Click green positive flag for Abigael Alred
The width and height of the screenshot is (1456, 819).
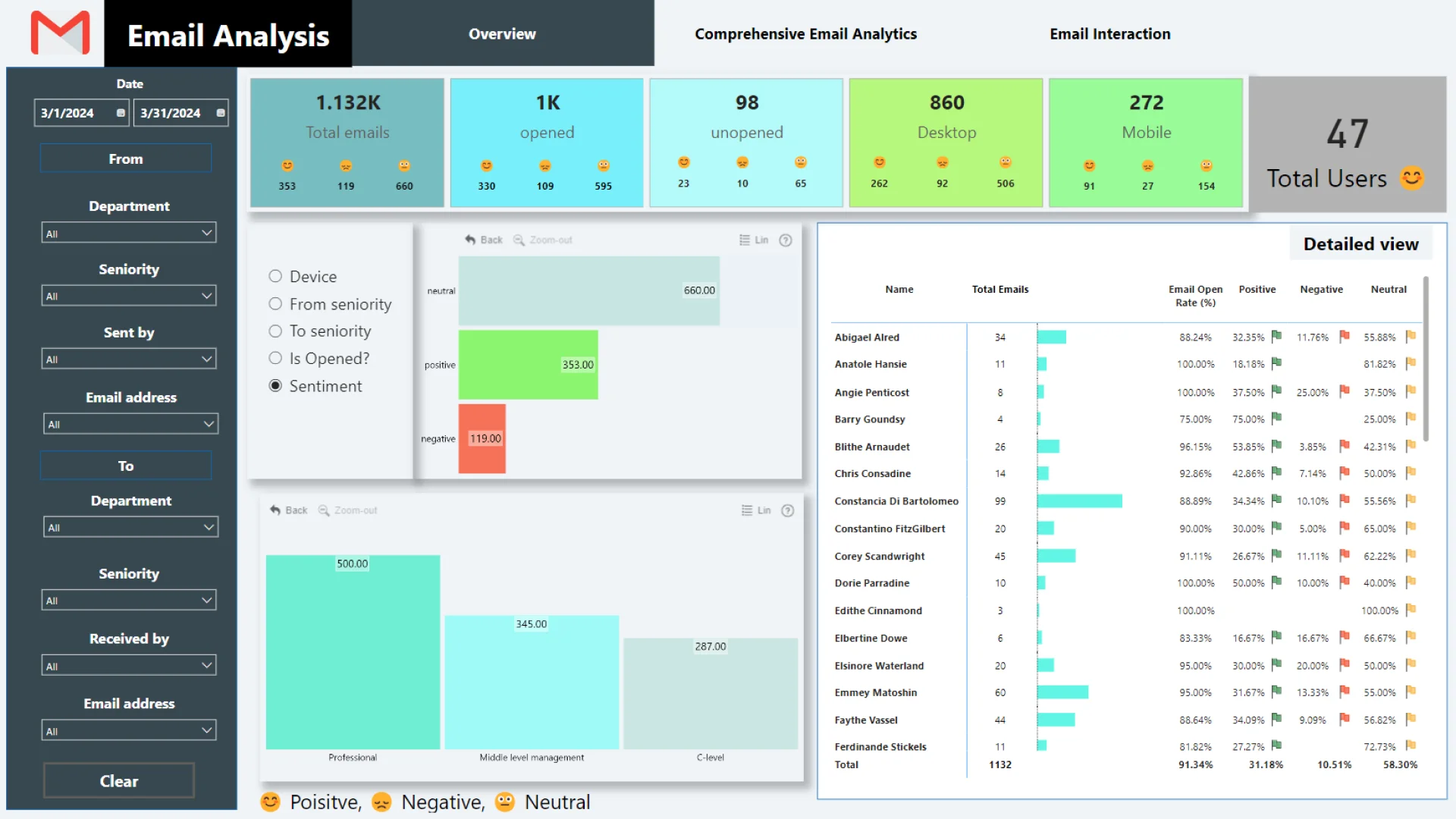click(1276, 336)
